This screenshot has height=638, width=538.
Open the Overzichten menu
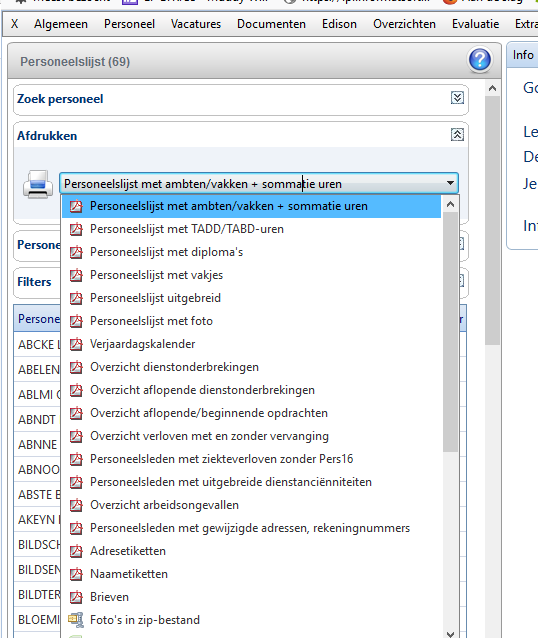pyautogui.click(x=404, y=24)
